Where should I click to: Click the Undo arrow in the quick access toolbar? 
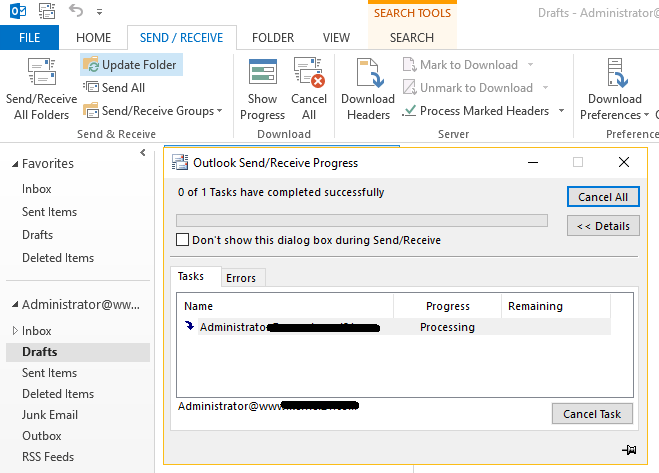pyautogui.click(x=76, y=10)
